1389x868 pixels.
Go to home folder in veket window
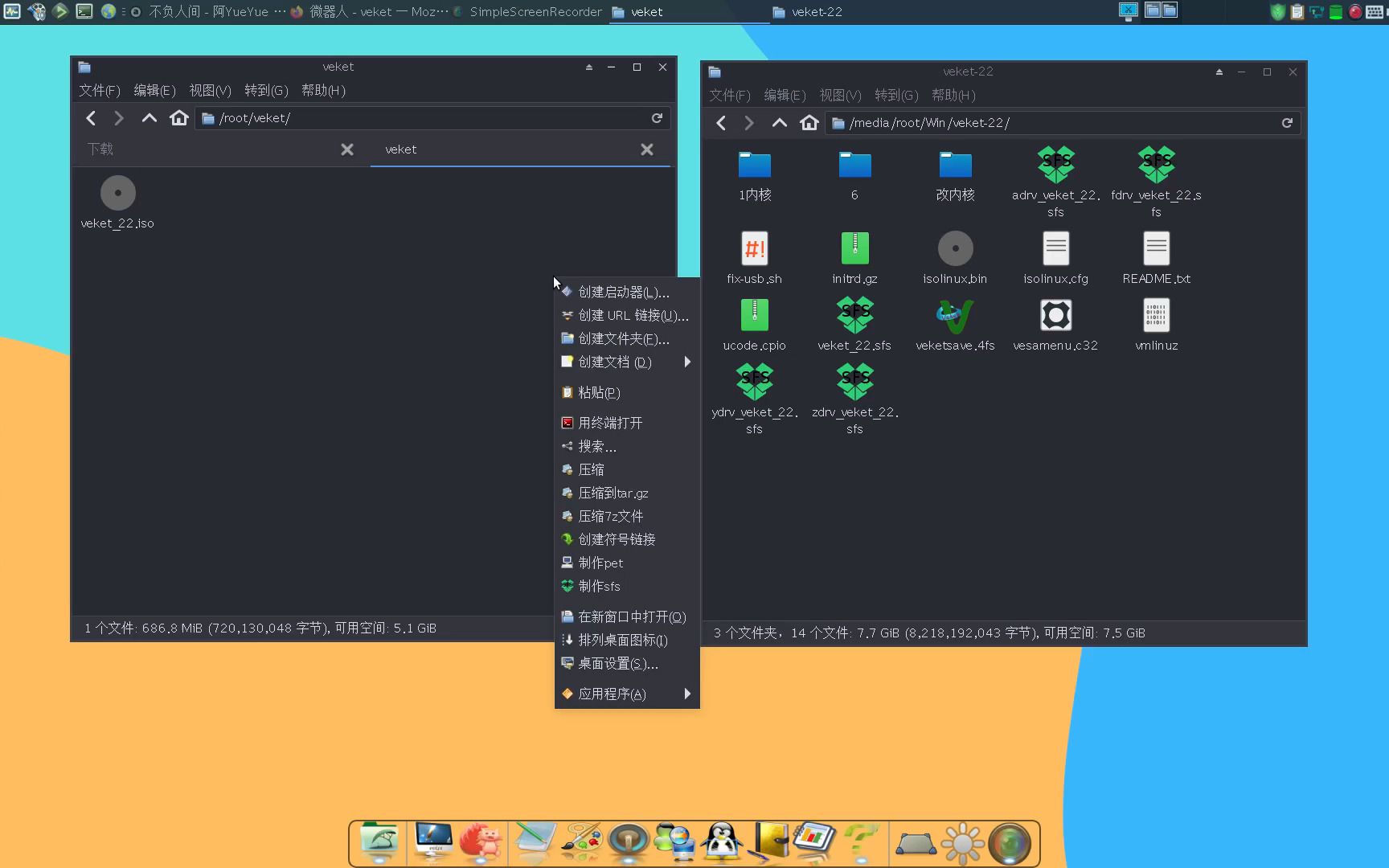[x=178, y=118]
